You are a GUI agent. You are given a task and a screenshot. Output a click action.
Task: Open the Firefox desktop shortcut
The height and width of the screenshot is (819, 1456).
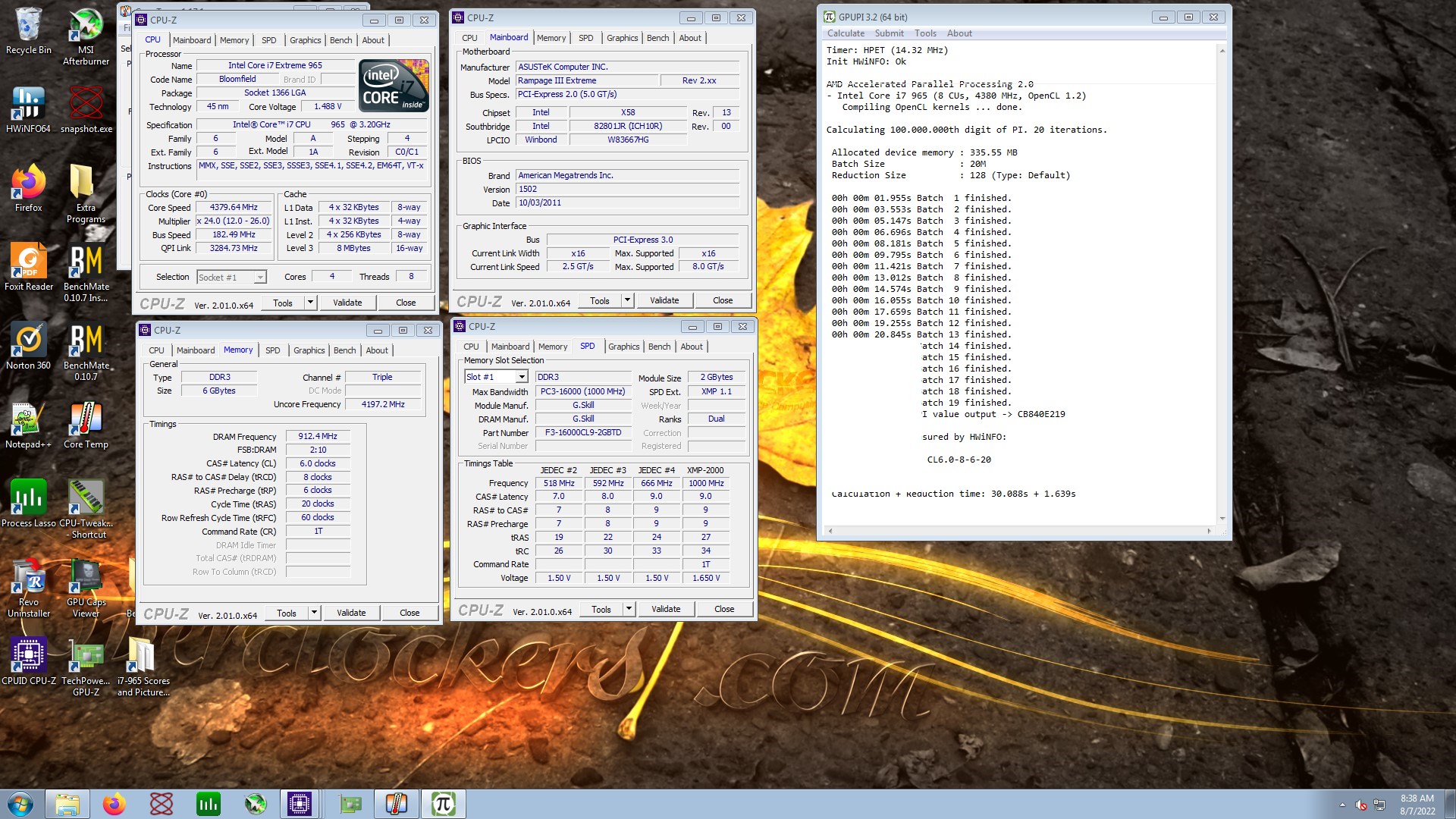pos(28,188)
